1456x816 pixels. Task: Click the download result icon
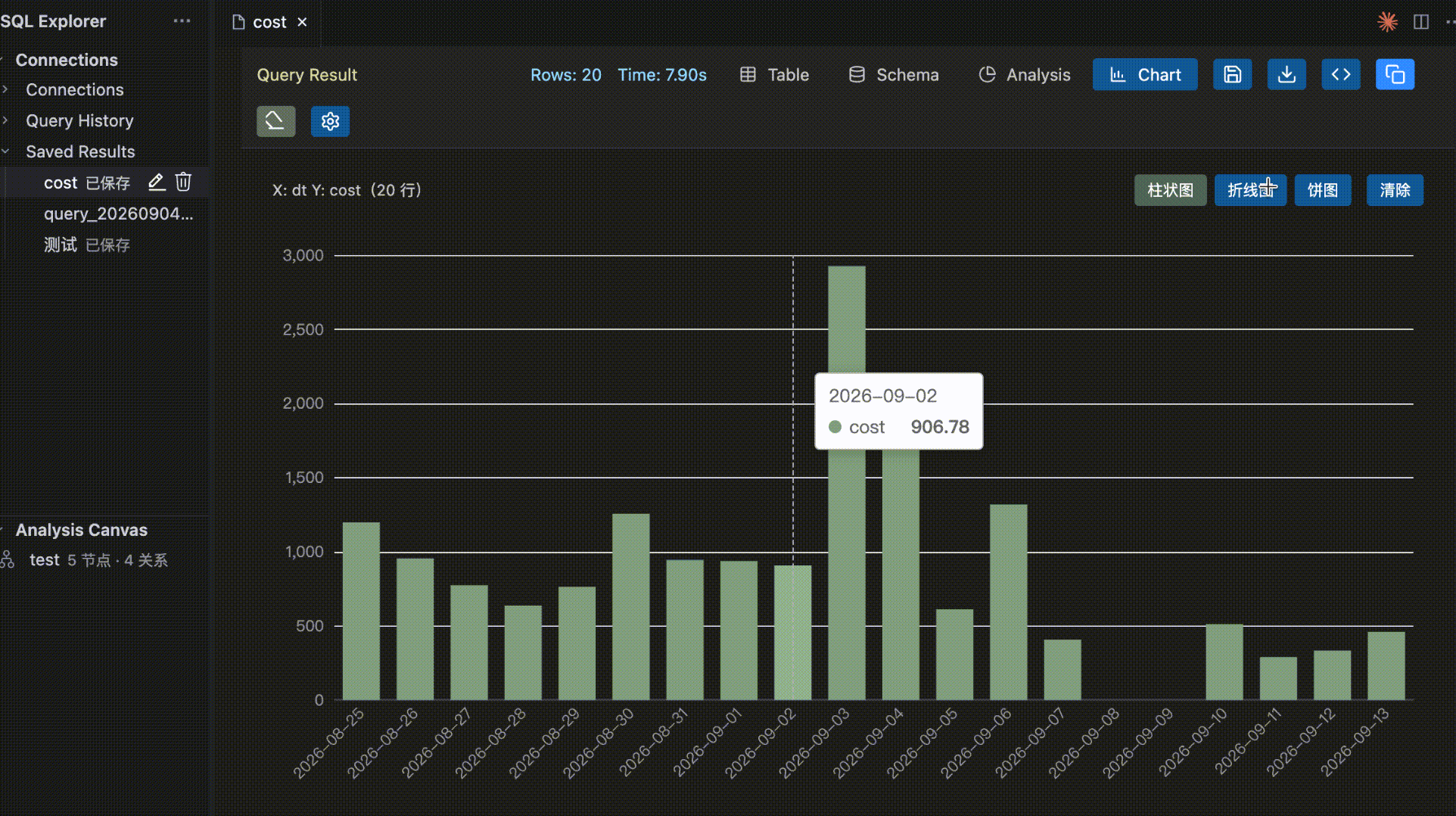1286,74
